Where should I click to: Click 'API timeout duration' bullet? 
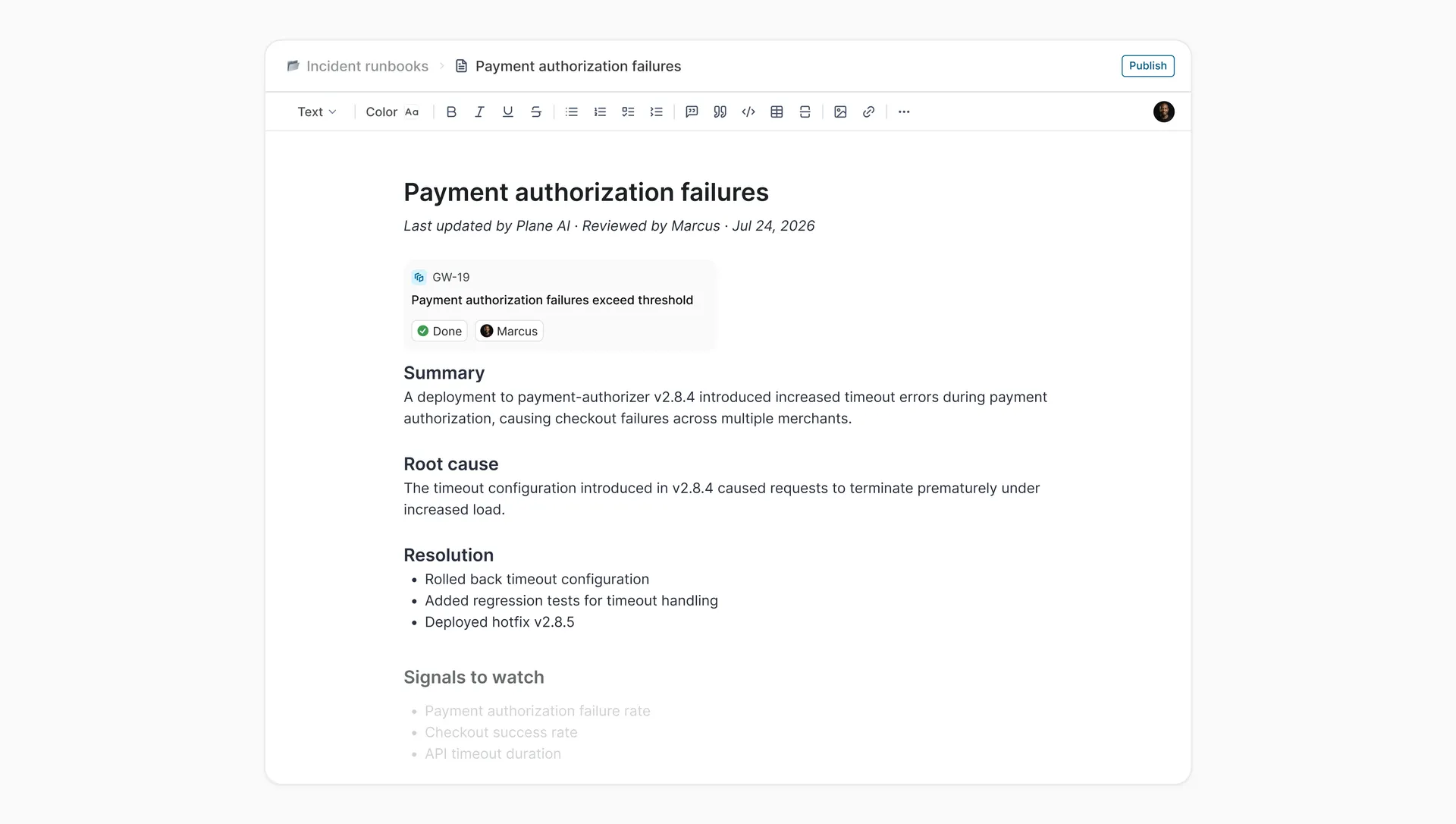[492, 753]
